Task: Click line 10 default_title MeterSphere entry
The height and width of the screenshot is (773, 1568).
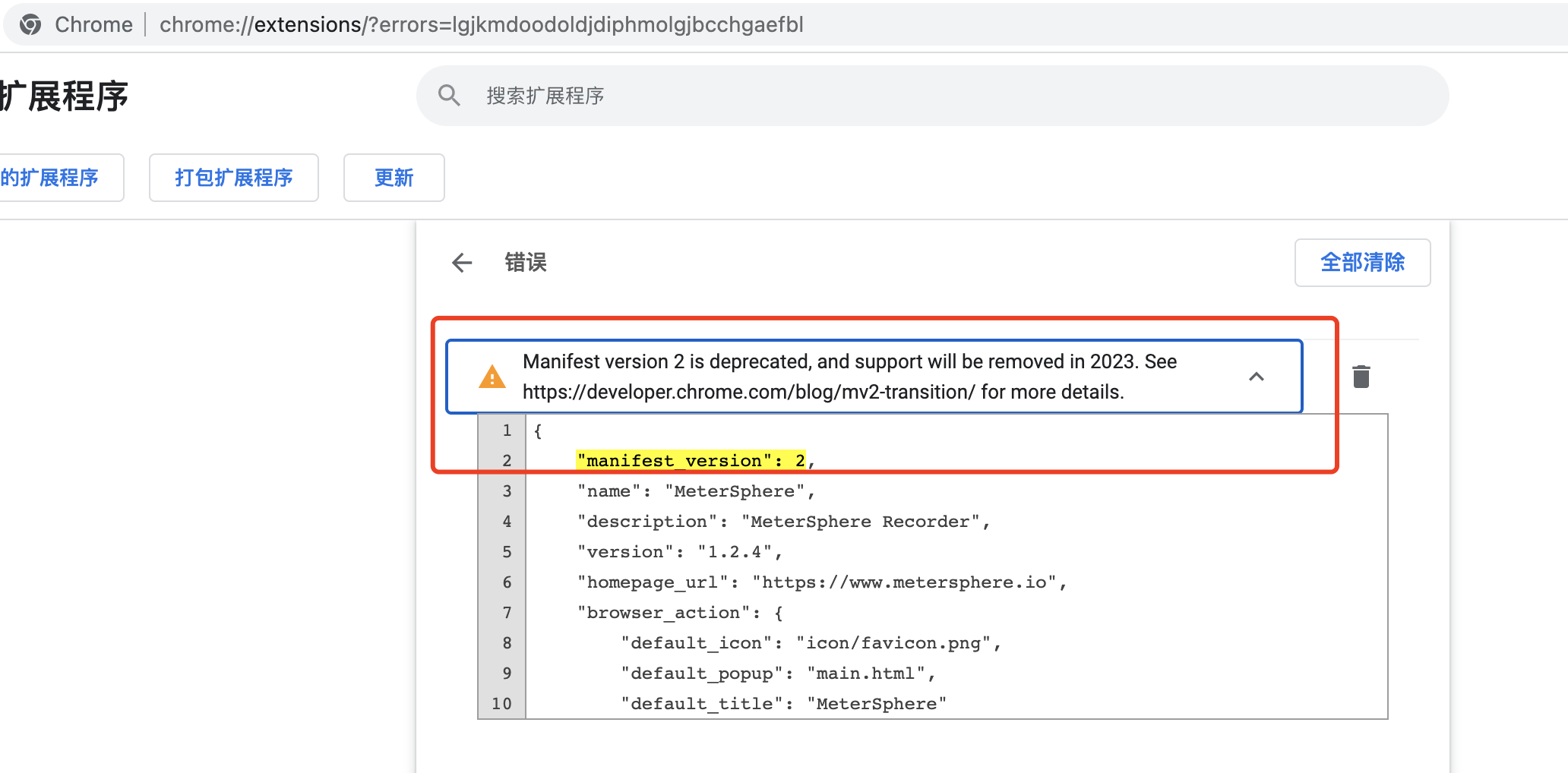Action: click(782, 703)
